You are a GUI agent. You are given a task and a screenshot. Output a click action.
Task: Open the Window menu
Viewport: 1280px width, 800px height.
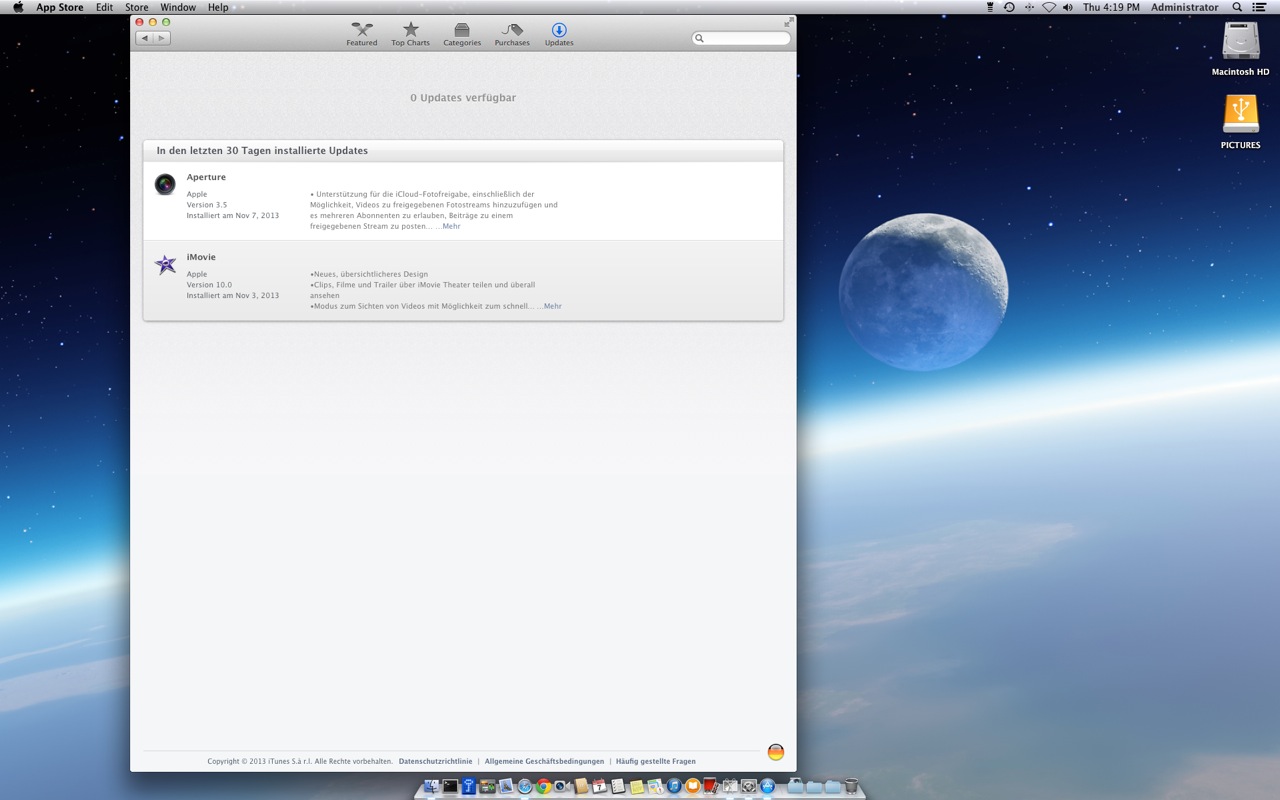pyautogui.click(x=178, y=7)
